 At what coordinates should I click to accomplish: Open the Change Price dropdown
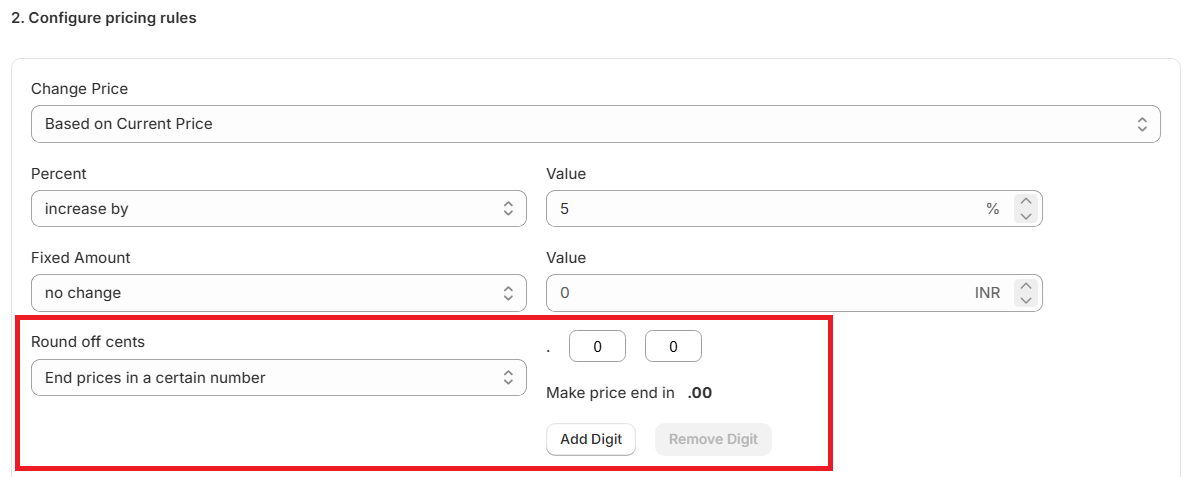pyautogui.click(x=595, y=124)
